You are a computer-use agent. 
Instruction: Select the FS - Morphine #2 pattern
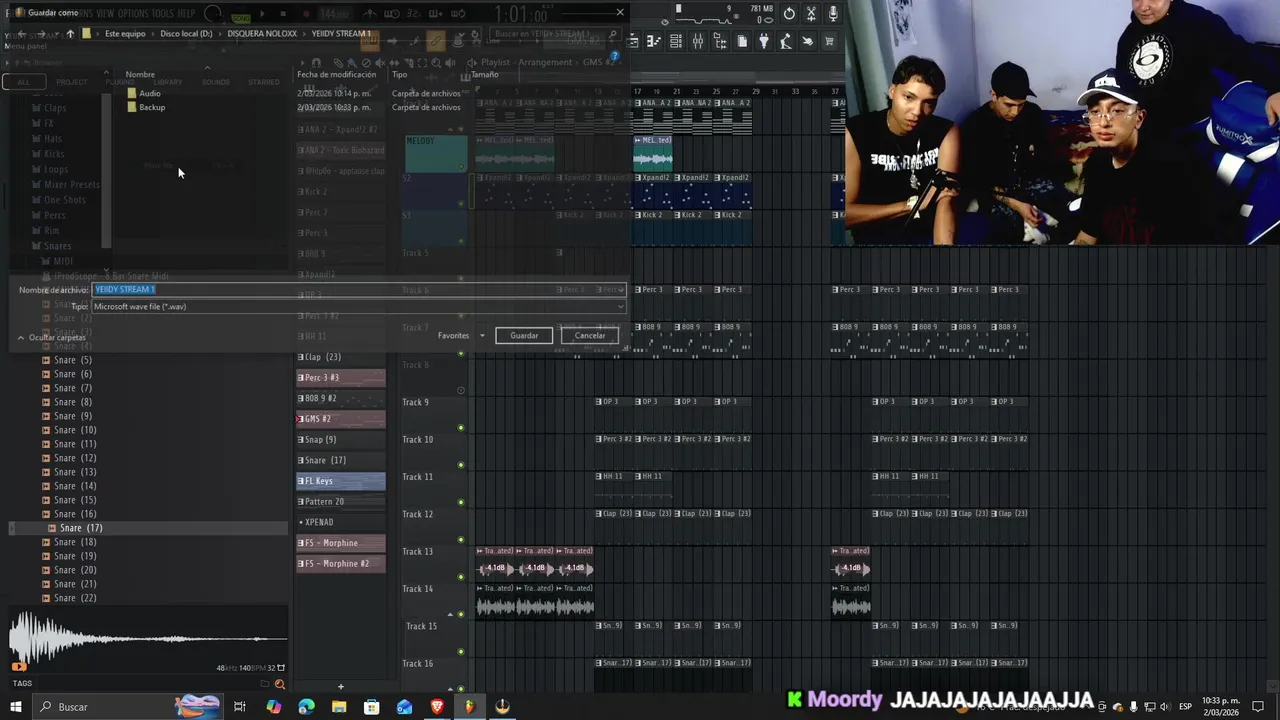(x=341, y=564)
